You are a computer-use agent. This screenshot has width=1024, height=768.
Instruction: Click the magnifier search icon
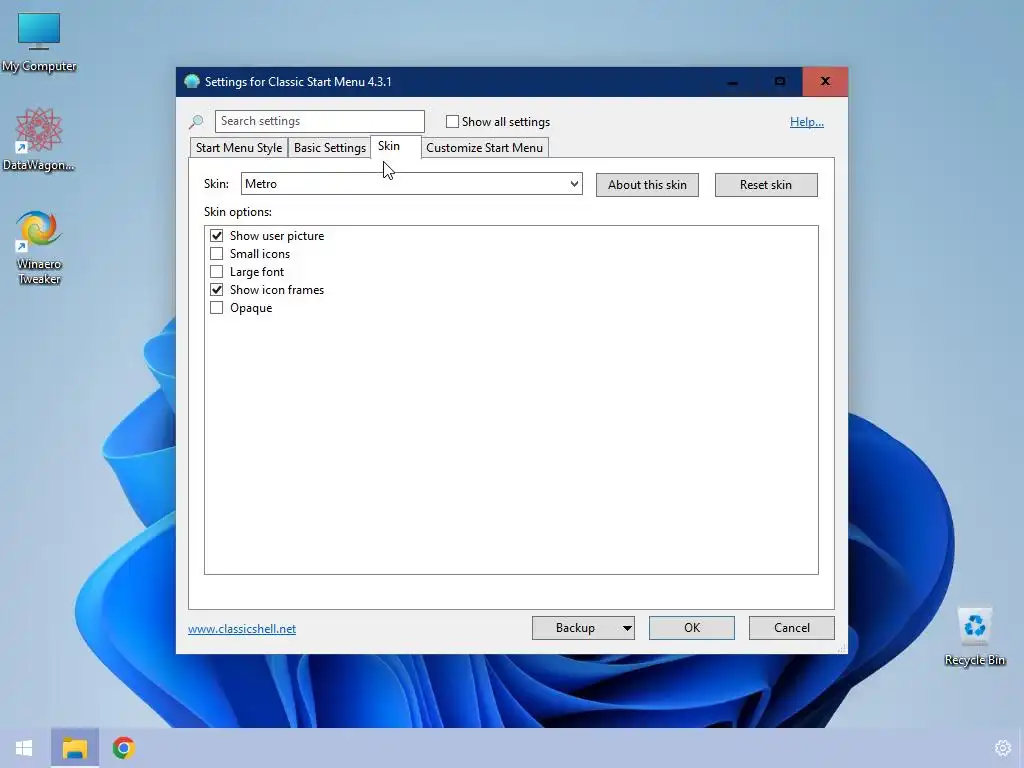[196, 121]
